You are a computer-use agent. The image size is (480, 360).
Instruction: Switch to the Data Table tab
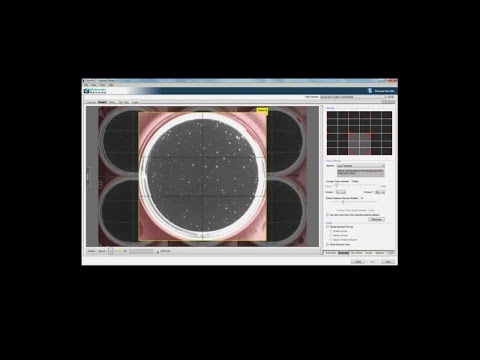point(124,102)
